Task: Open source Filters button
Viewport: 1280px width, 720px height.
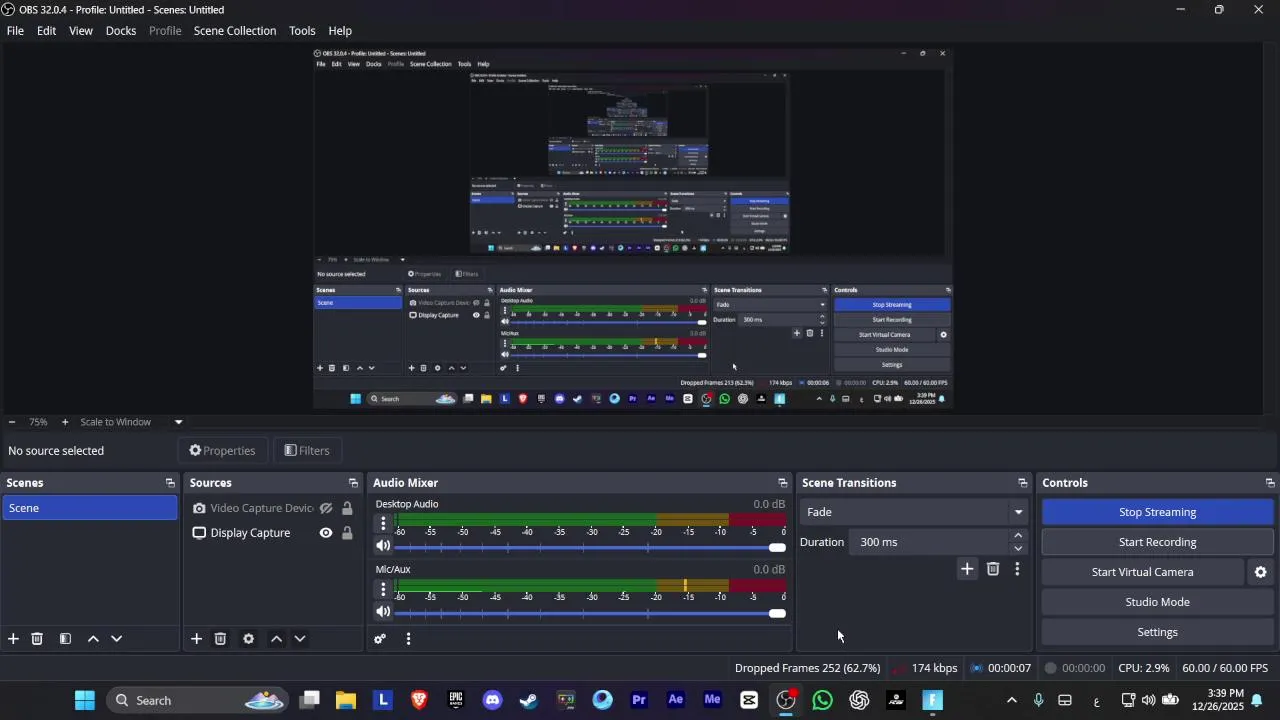Action: point(307,451)
